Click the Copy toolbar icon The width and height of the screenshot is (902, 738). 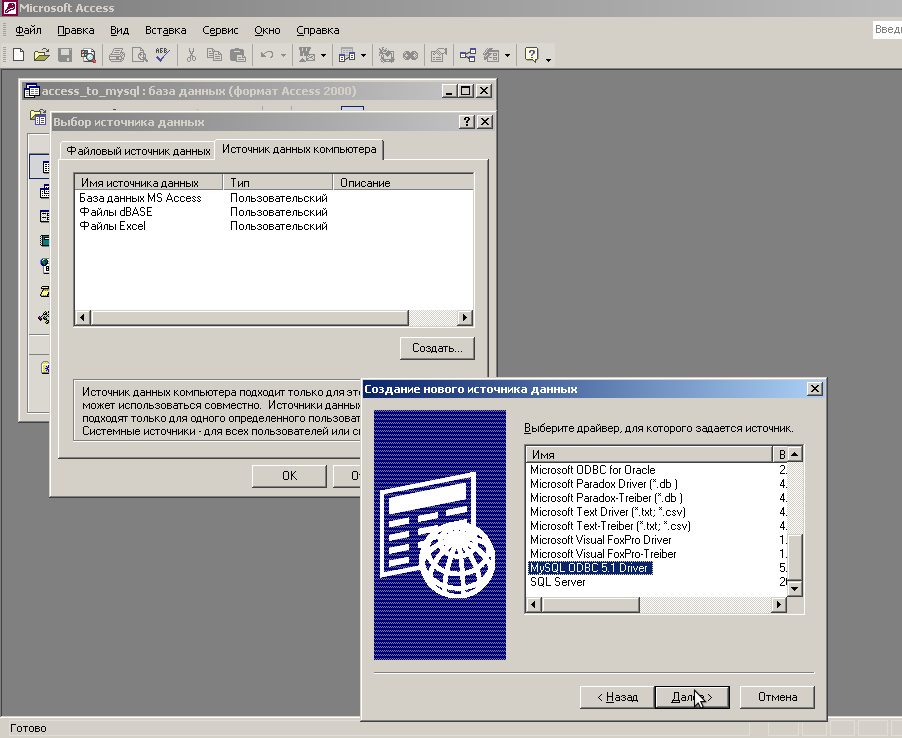tap(214, 55)
